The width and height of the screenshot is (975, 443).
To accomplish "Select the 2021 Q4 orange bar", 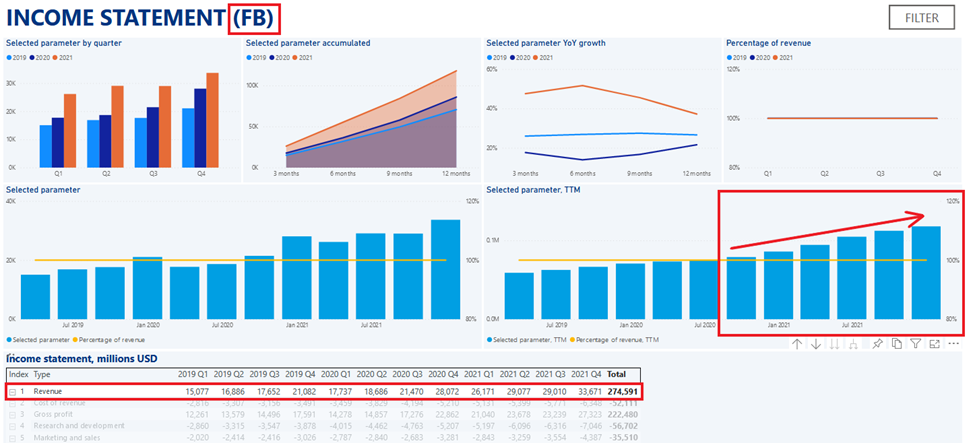I will click(212, 120).
